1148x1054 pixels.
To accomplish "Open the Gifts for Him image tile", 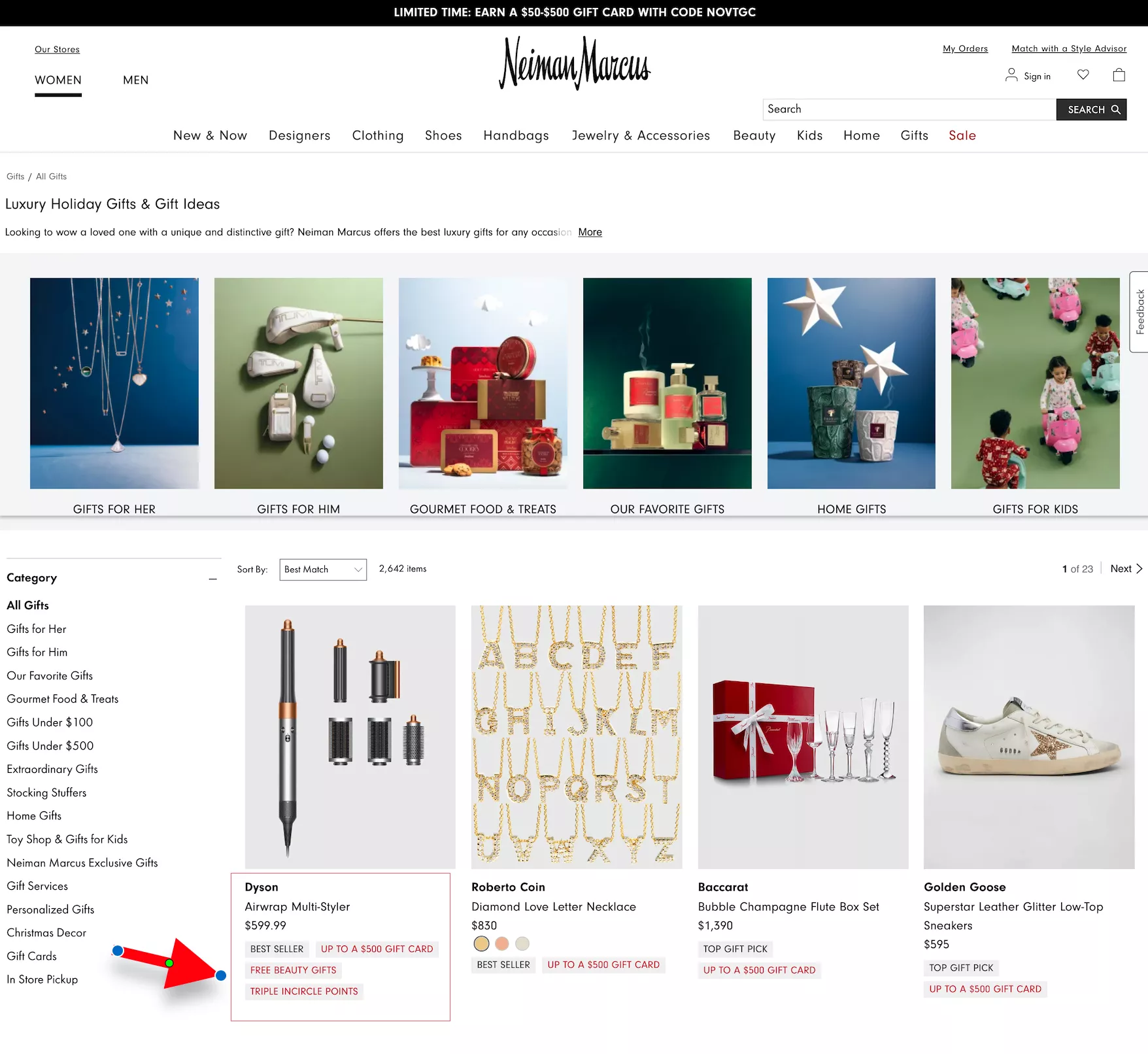I will tap(299, 383).
